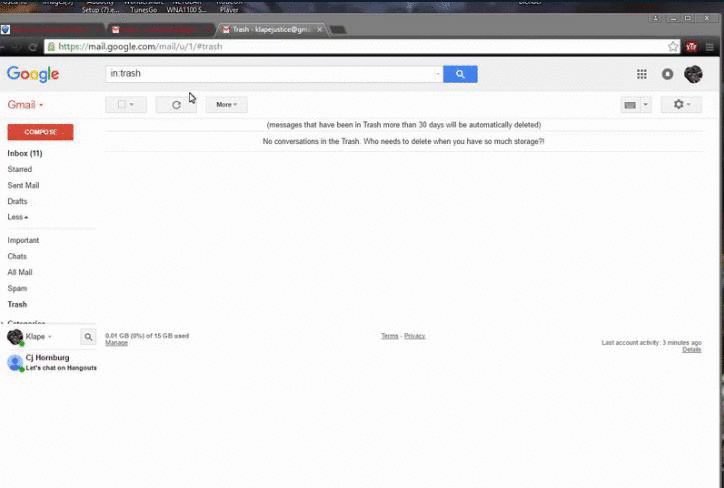Open input tools dropdown arrow
Screen dimensions: 724x488
[x=646, y=105]
